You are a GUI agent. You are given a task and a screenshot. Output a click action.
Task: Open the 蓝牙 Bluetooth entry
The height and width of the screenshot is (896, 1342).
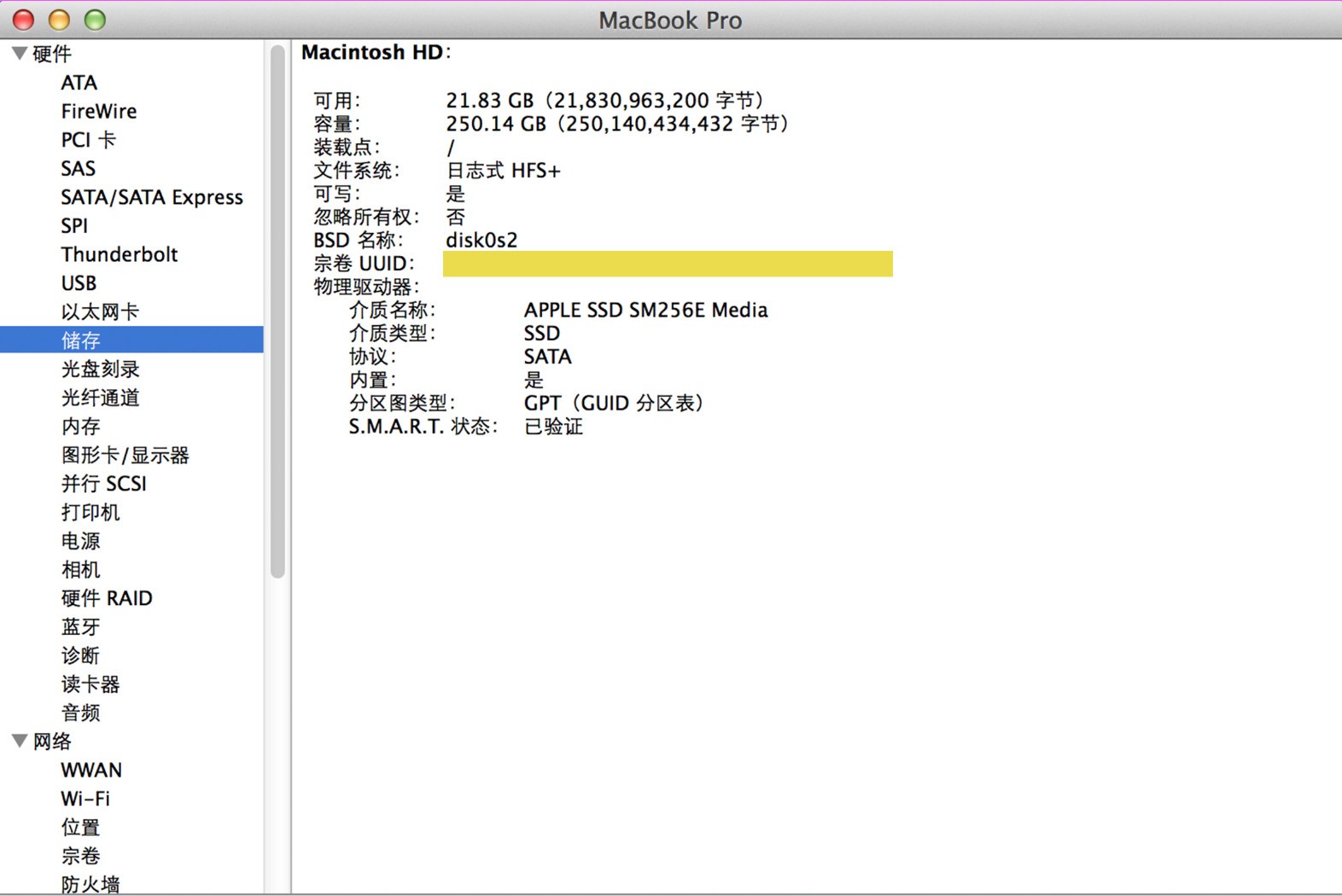80,626
